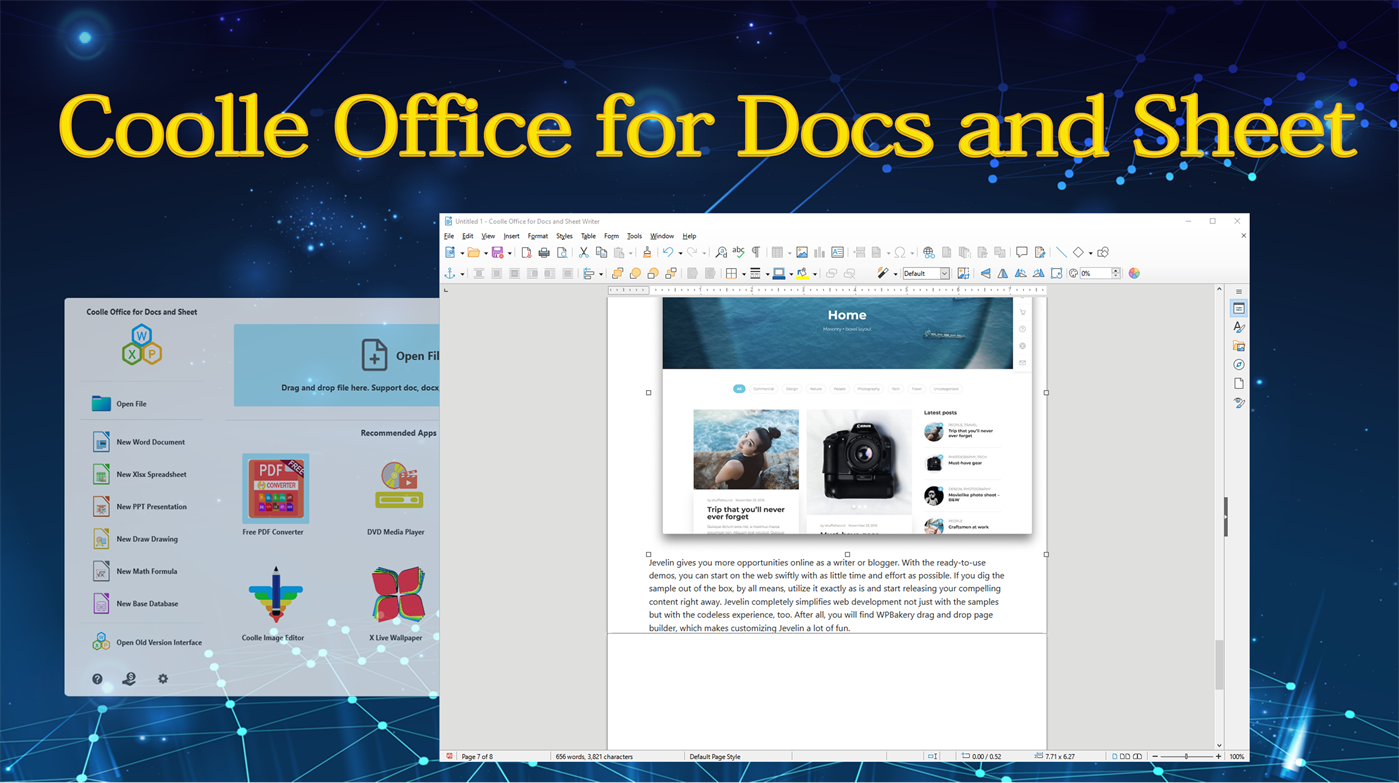Flip the selected image horizontally
The image size is (1399, 783).
point(1002,273)
